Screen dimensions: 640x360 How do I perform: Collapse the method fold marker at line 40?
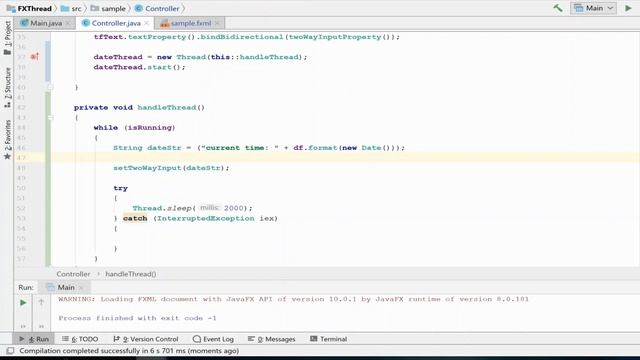click(51, 87)
